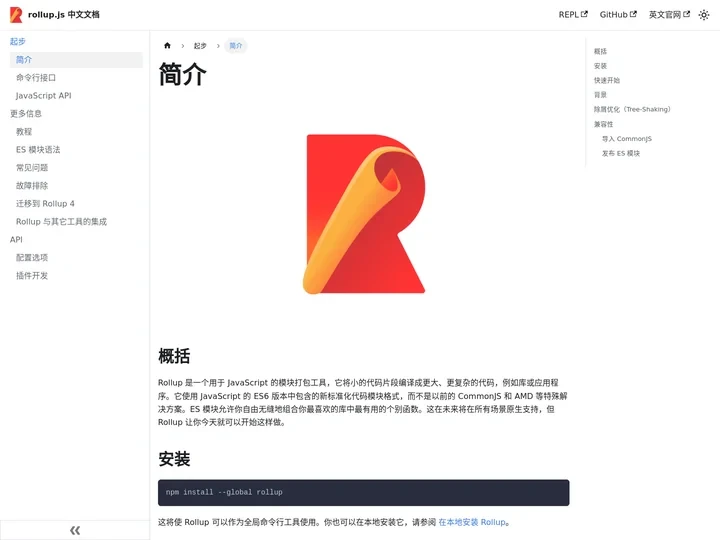Click the external-link icon next to REPL
Image resolution: width=720 pixels, height=540 pixels.
click(585, 14)
